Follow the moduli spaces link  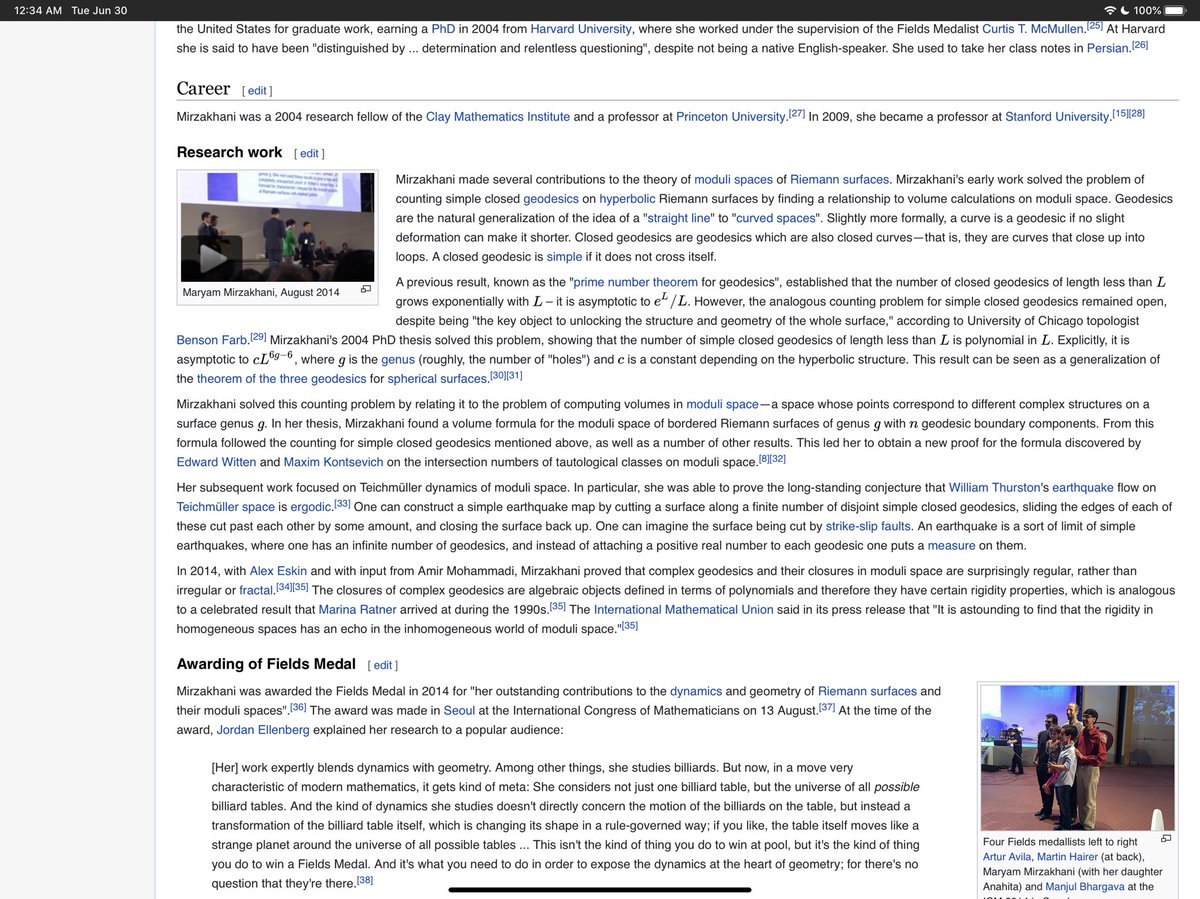[x=733, y=179]
